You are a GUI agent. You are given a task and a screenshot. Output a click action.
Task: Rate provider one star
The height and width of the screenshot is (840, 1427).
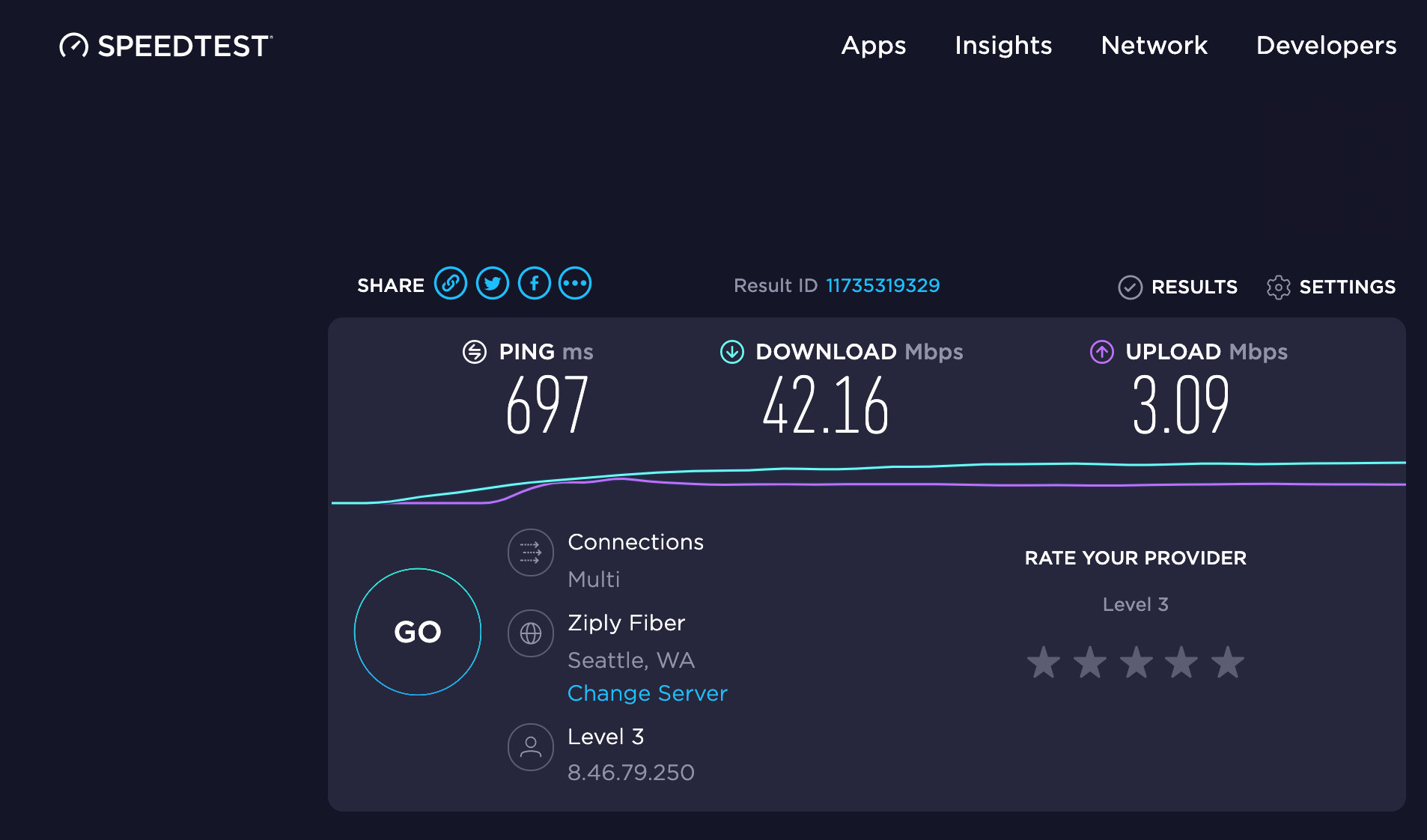click(1044, 663)
